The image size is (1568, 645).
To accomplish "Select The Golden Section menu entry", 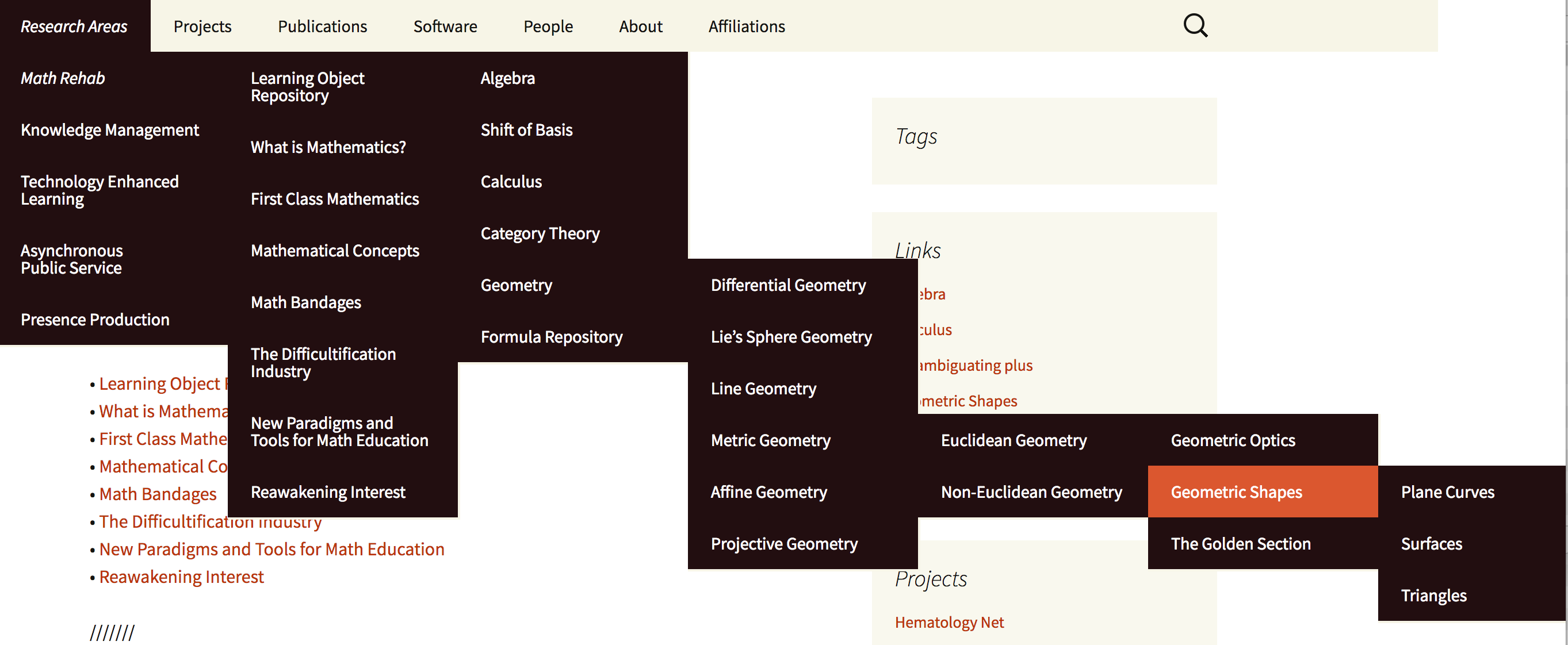I will pyautogui.click(x=1240, y=543).
